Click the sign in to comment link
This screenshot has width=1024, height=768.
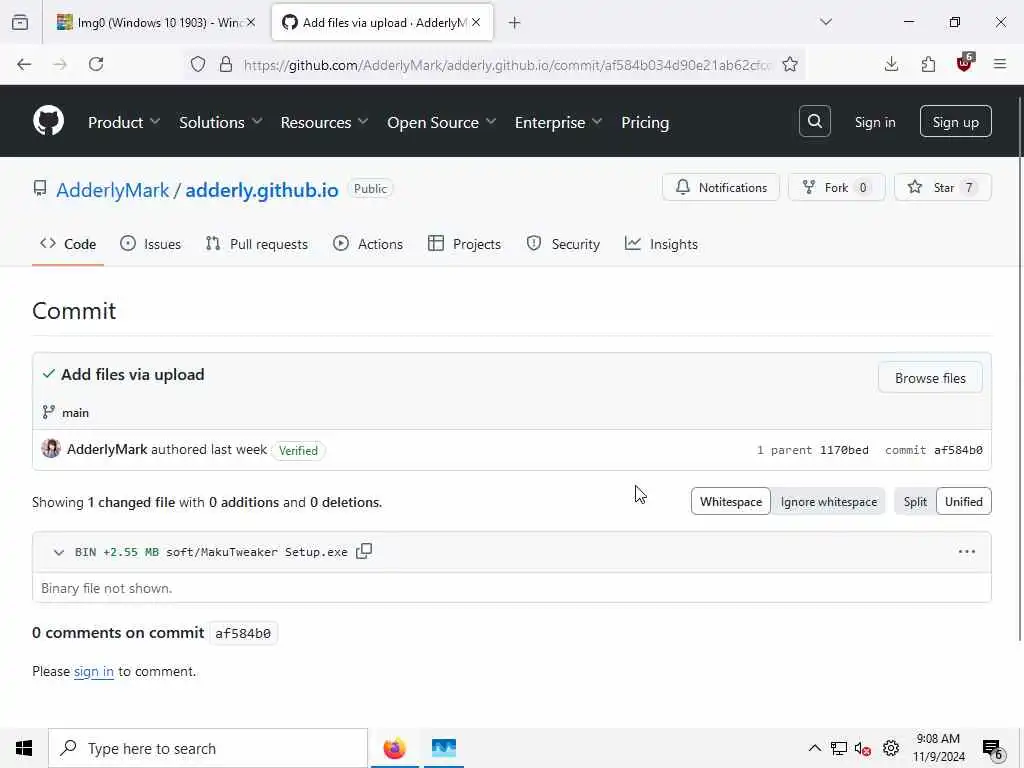(x=93, y=671)
